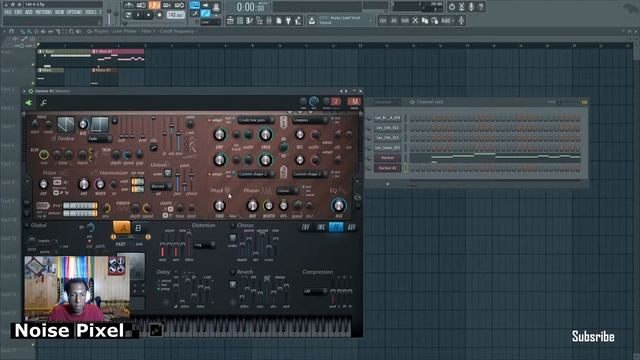
Task: Toggle the orange recording countdown icon
Action: point(154,5)
